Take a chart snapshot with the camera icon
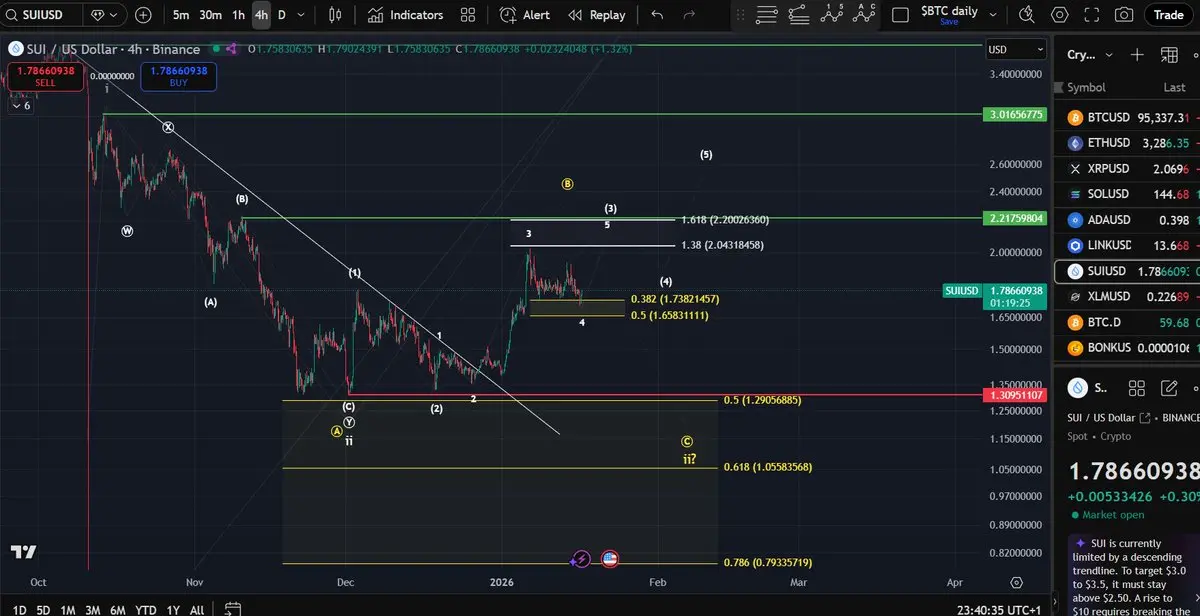The height and width of the screenshot is (616, 1200). (x=1124, y=15)
